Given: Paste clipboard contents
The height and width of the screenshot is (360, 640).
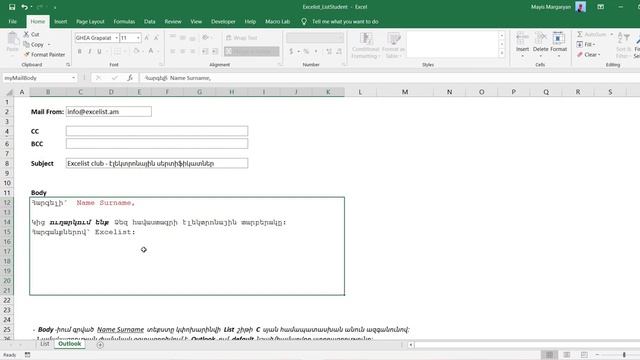Looking at the screenshot, I should click(12, 43).
